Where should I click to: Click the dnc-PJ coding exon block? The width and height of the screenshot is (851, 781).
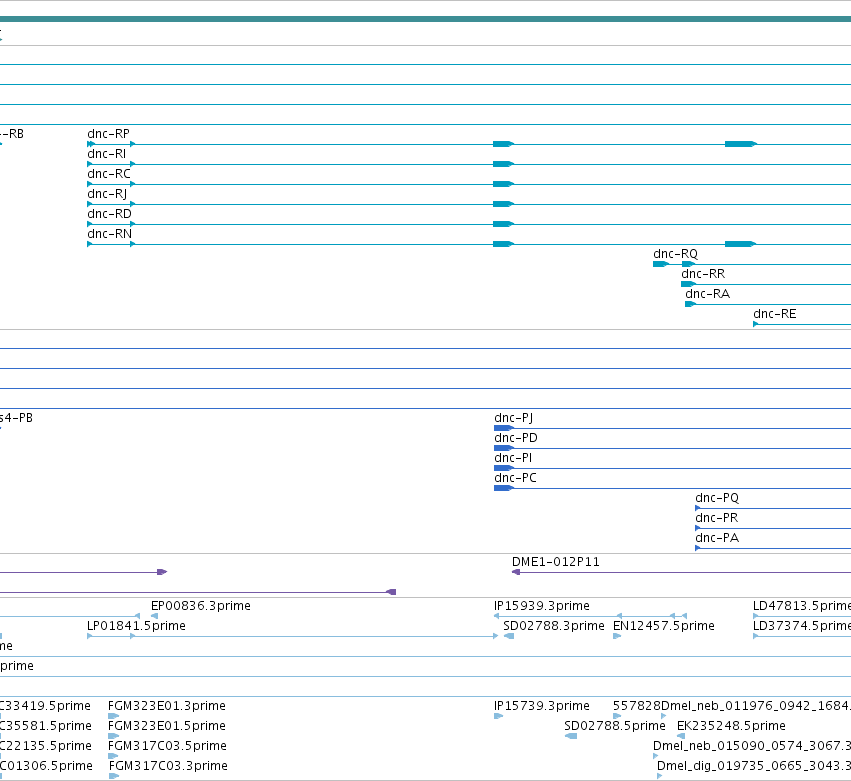504,428
